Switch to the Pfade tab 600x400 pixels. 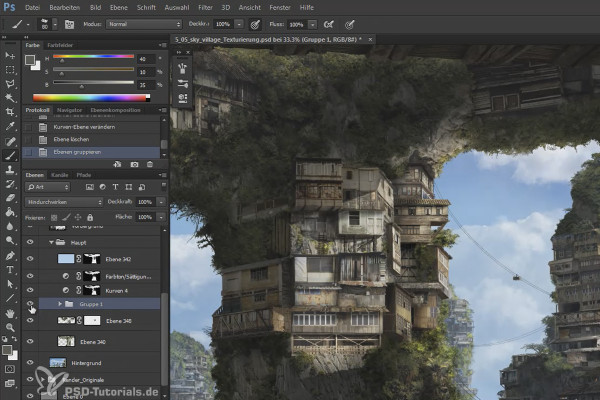point(83,175)
